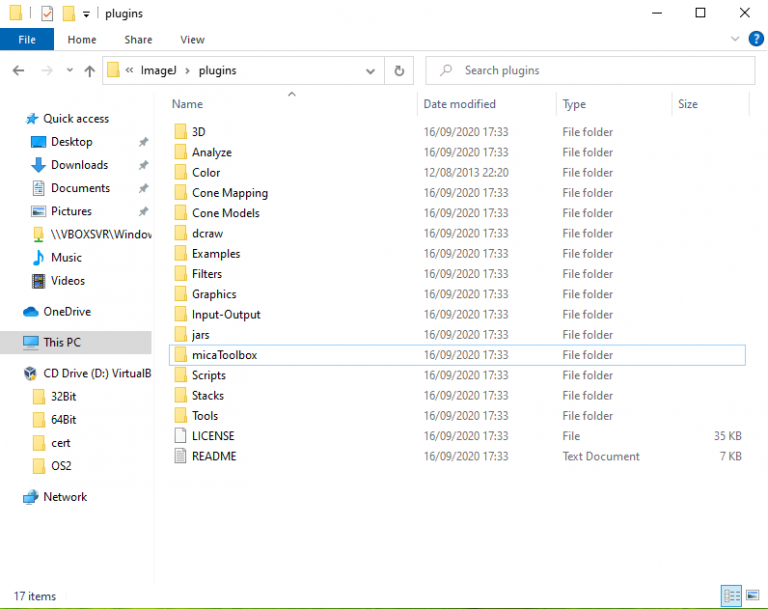The height and width of the screenshot is (609, 768).
Task: Sort by Date modified column header
Action: 458,104
